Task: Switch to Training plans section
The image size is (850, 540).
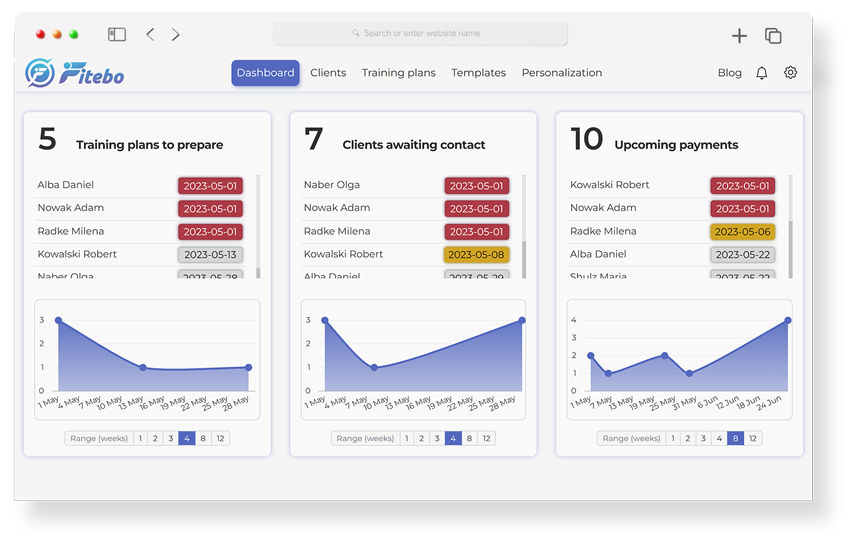Action: [x=398, y=73]
